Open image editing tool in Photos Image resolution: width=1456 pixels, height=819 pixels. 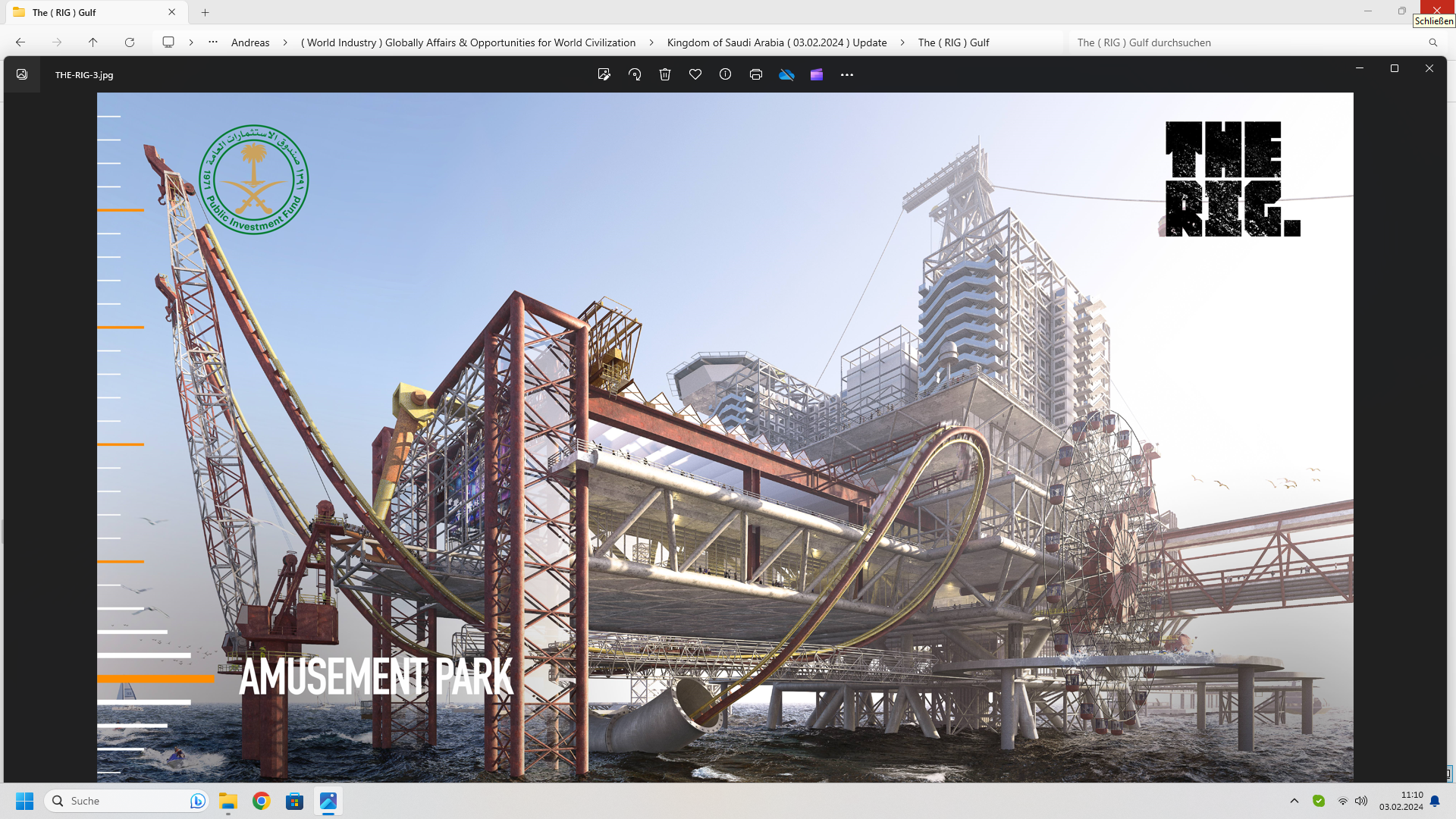coord(604,74)
